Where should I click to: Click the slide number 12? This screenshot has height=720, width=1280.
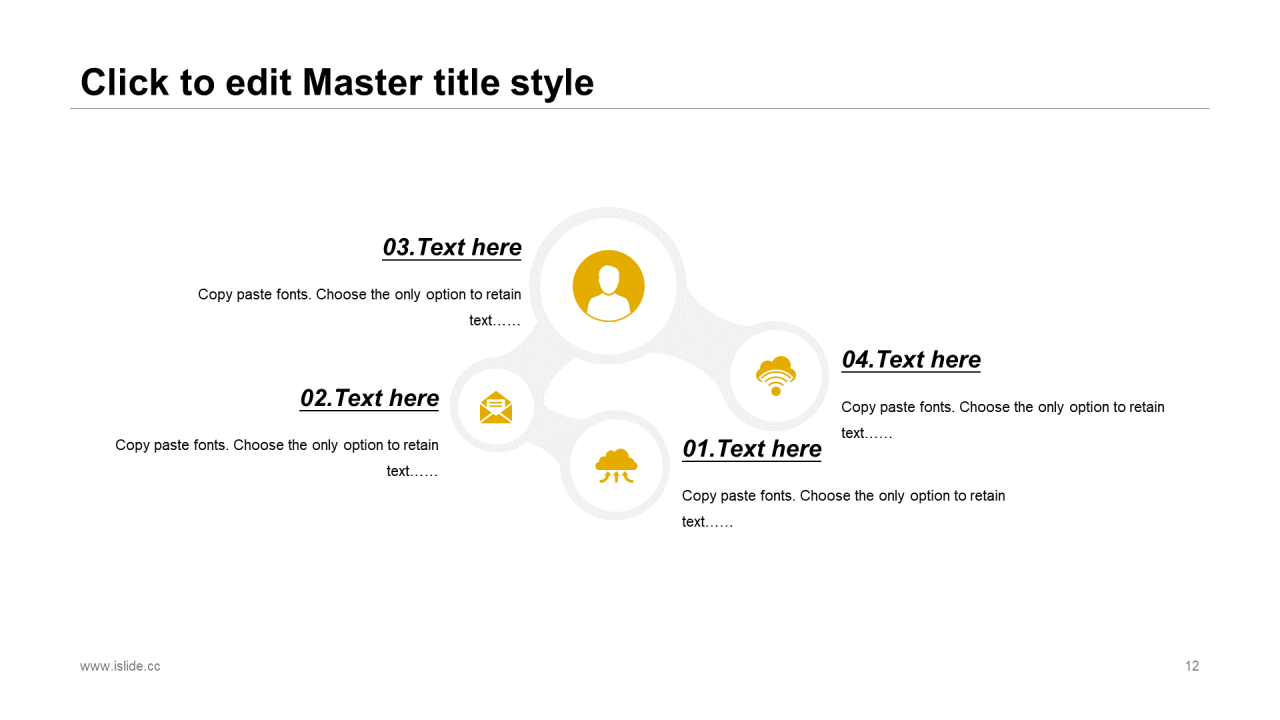[1192, 666]
